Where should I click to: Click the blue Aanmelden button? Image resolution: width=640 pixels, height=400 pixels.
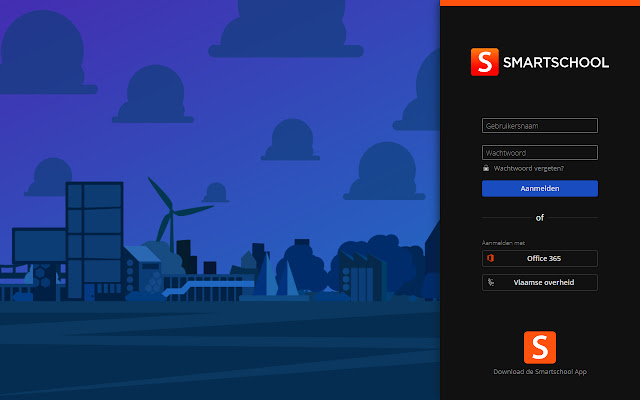pos(540,189)
